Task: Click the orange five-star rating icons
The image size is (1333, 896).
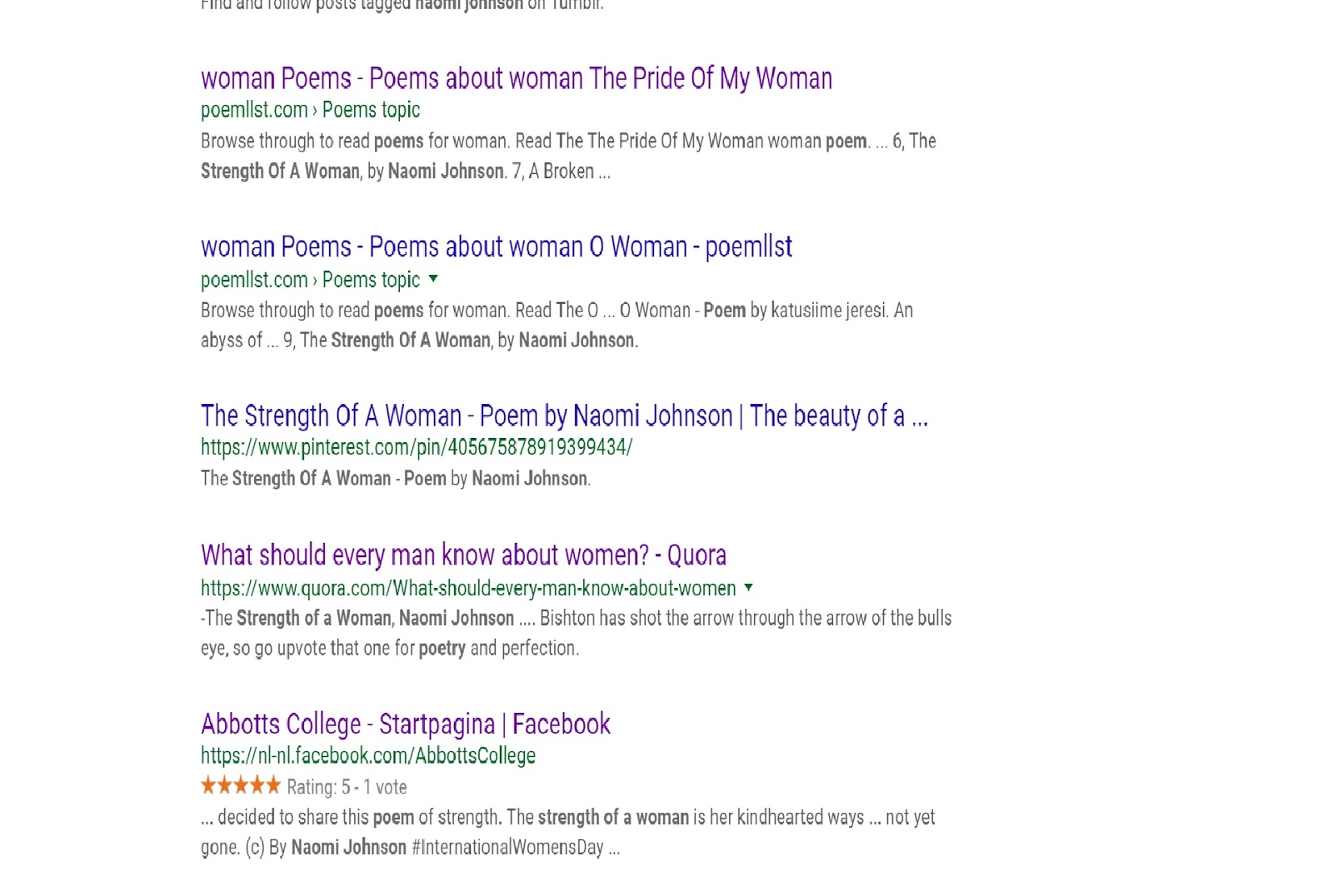Action: point(241,785)
